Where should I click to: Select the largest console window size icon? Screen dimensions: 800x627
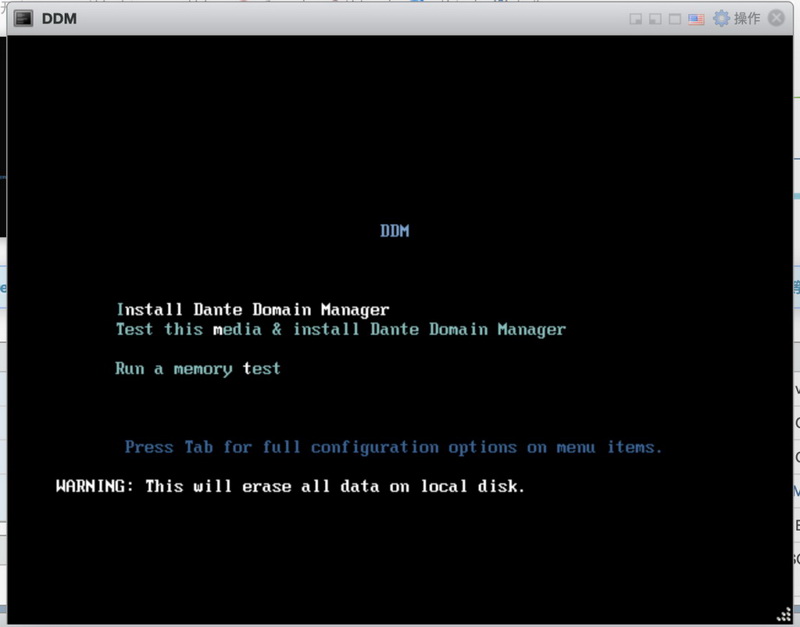coord(675,19)
